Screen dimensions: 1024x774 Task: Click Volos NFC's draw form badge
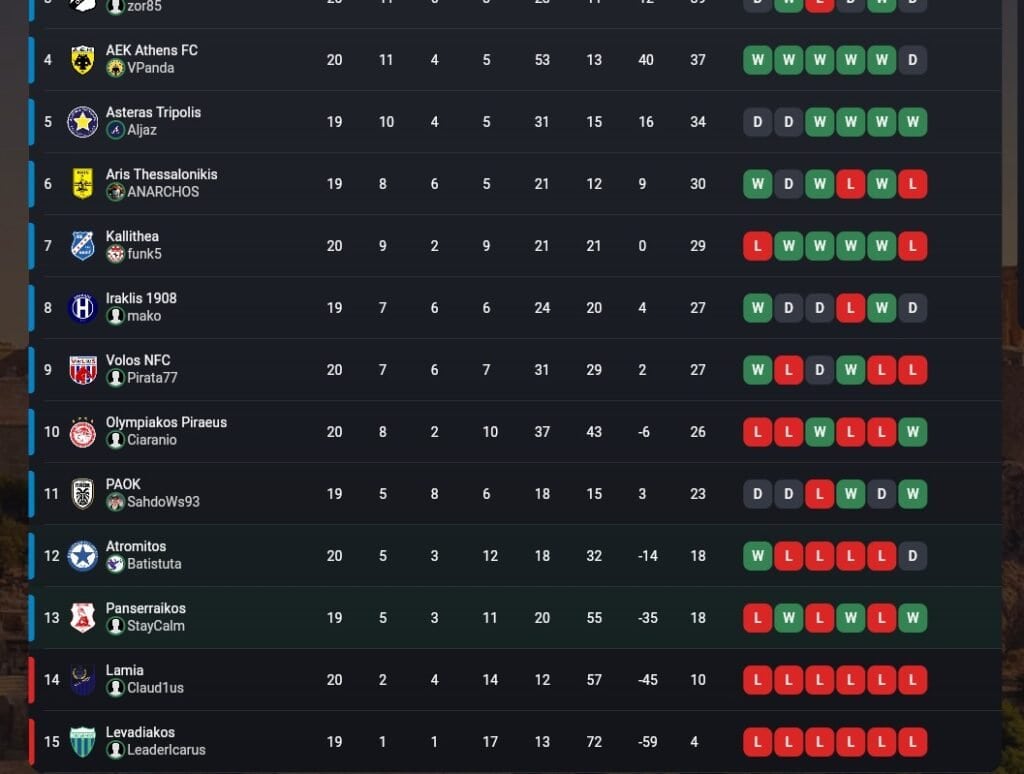(820, 370)
